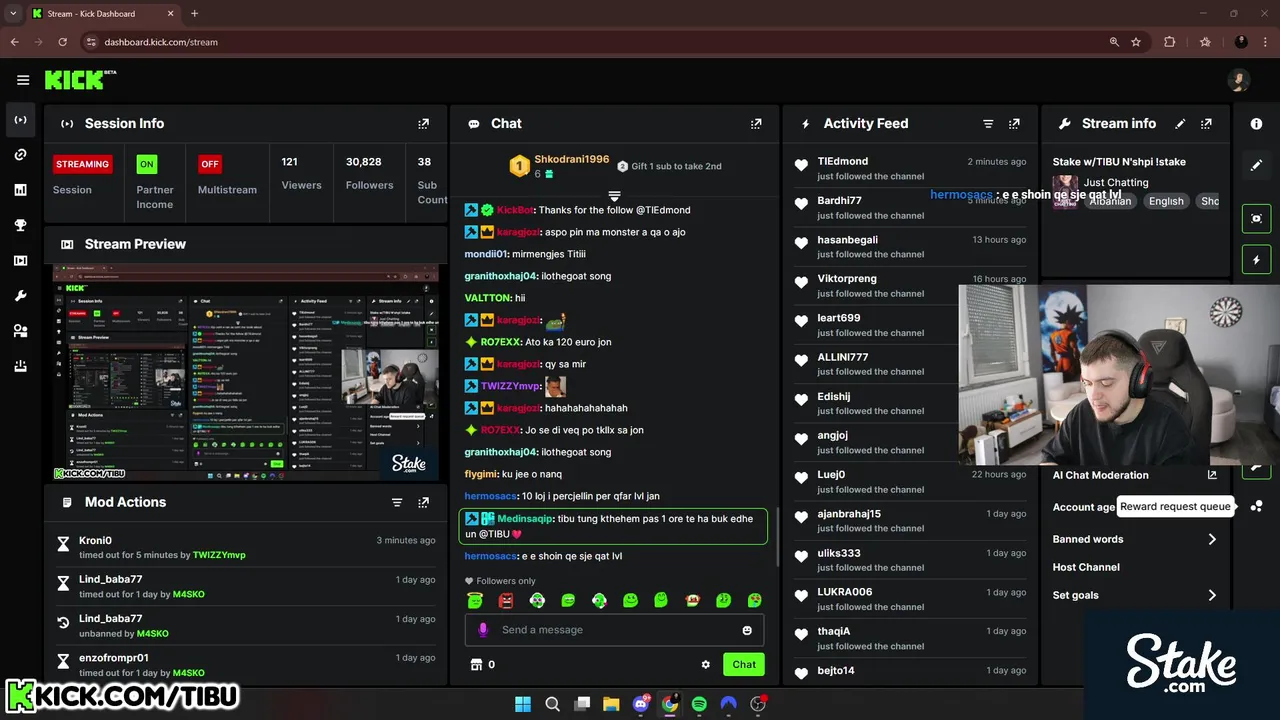Image resolution: width=1280 pixels, height=720 pixels.
Task: Click the Stream Preview video thumbnail
Action: [x=246, y=372]
